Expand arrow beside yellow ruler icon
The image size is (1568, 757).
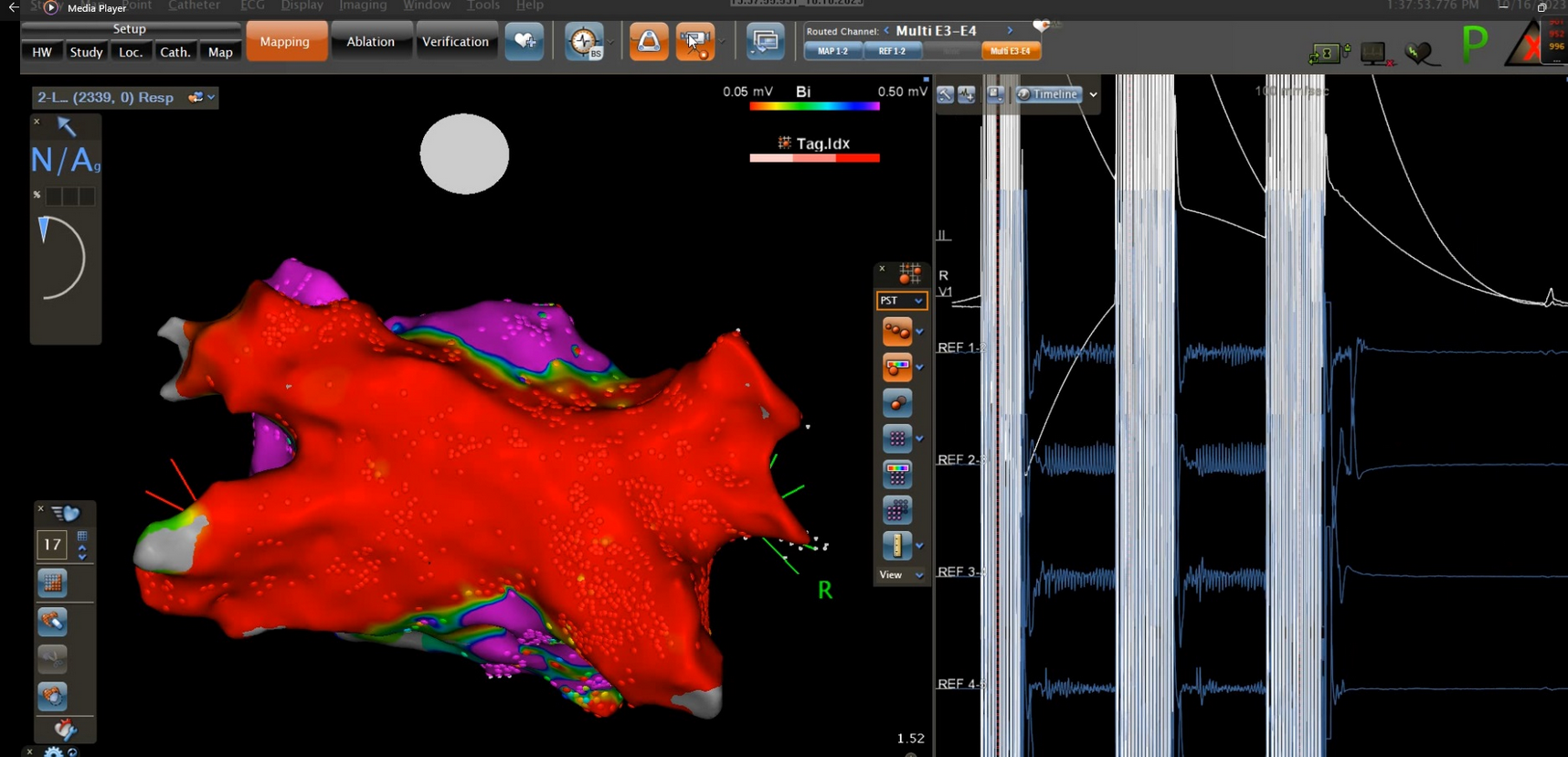coord(919,546)
